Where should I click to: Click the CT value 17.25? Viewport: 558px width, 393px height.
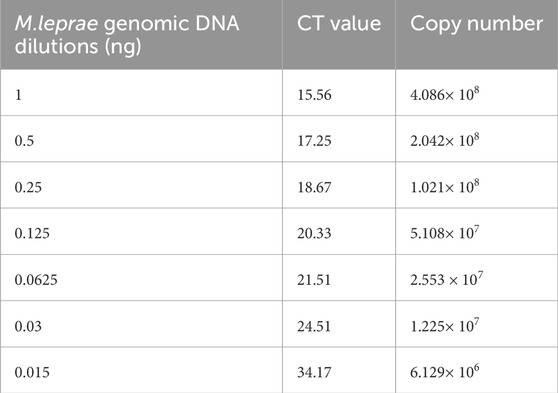[x=315, y=141]
